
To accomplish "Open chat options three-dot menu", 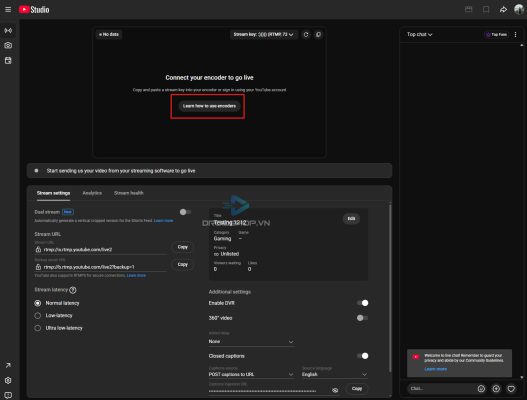I will [x=515, y=34].
